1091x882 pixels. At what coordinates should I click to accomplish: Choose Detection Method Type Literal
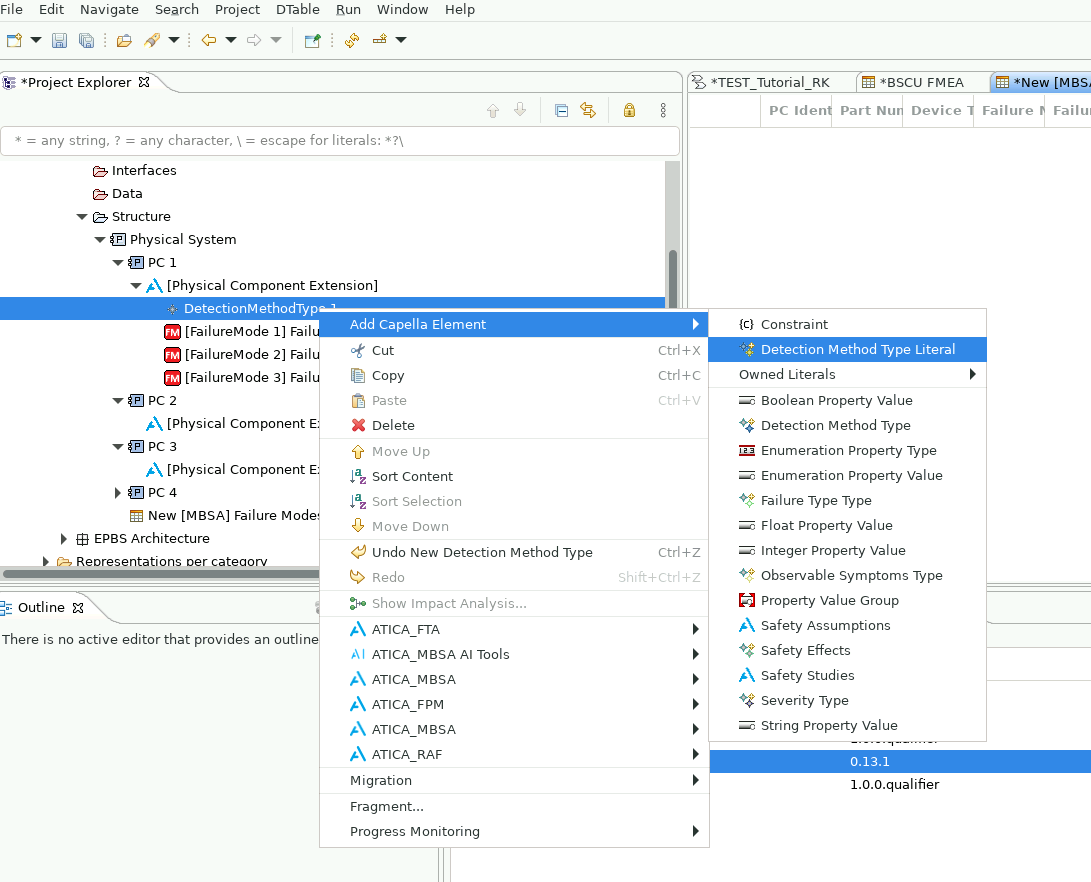click(x=847, y=349)
